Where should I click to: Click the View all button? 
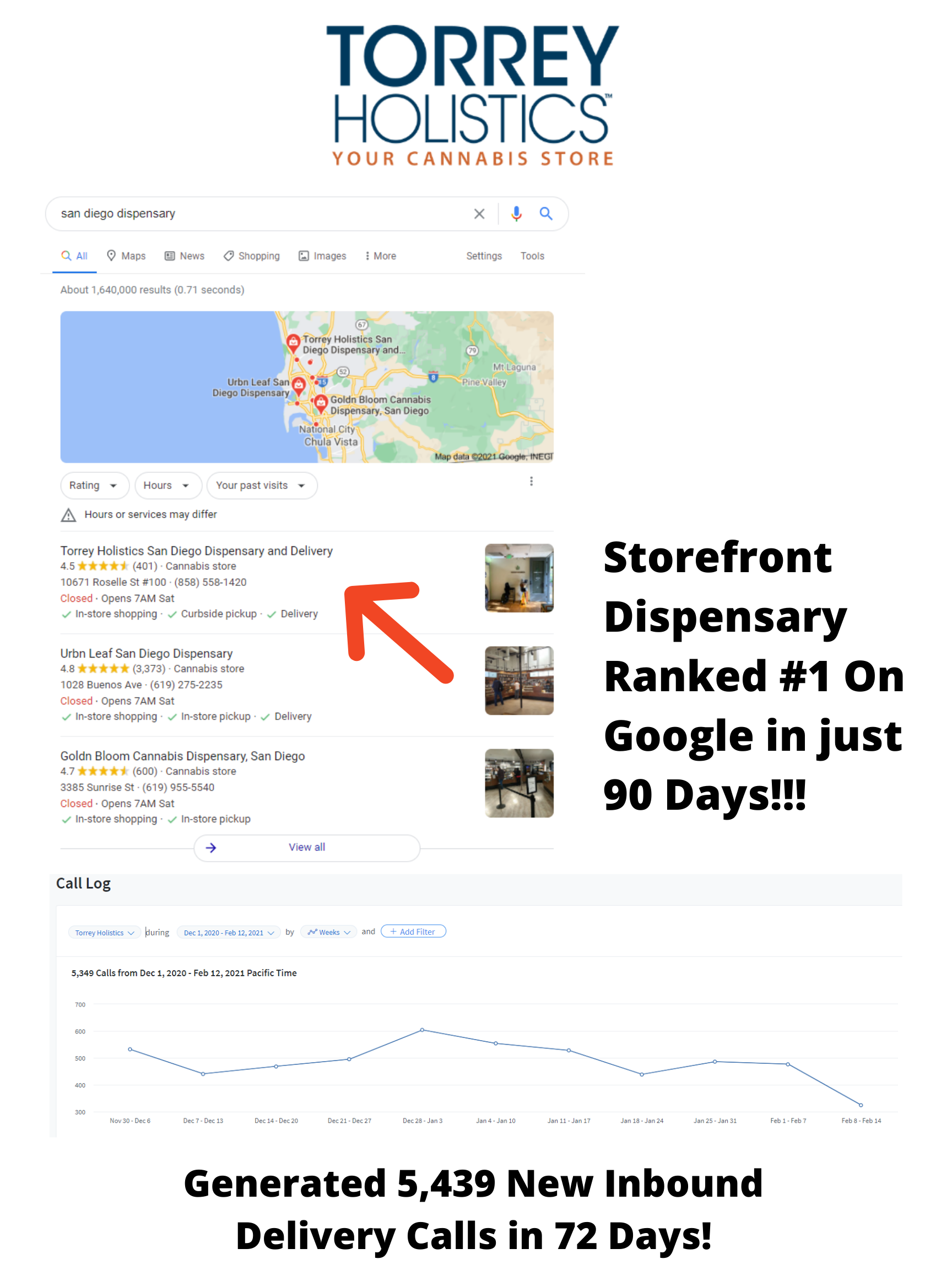click(x=307, y=847)
